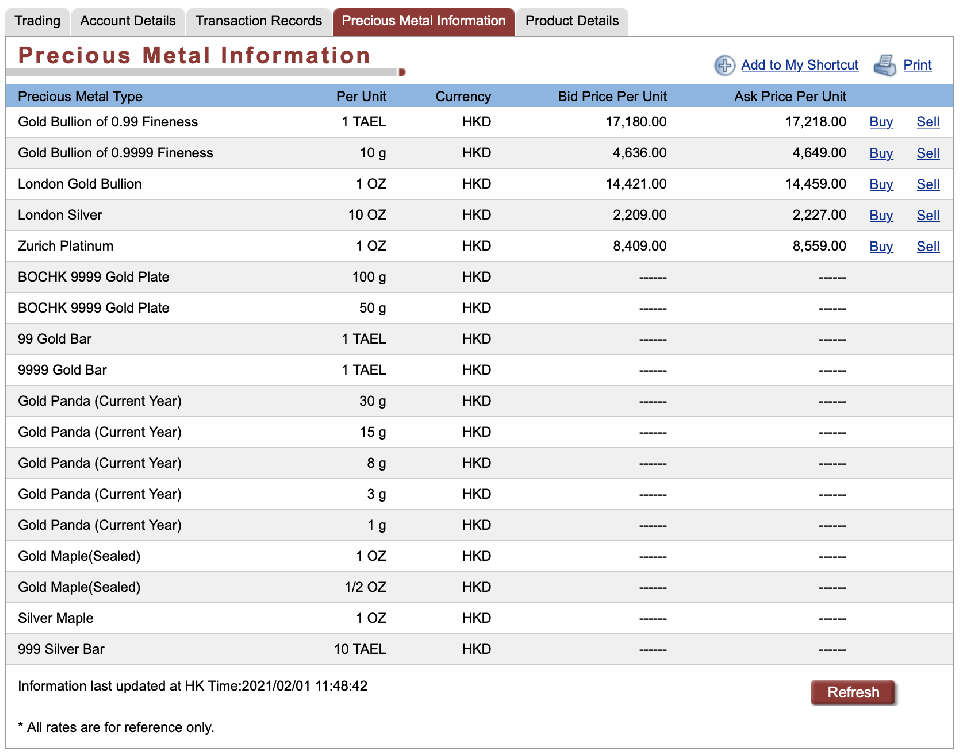
Task: Buy London Gold Bullion
Action: 881,184
